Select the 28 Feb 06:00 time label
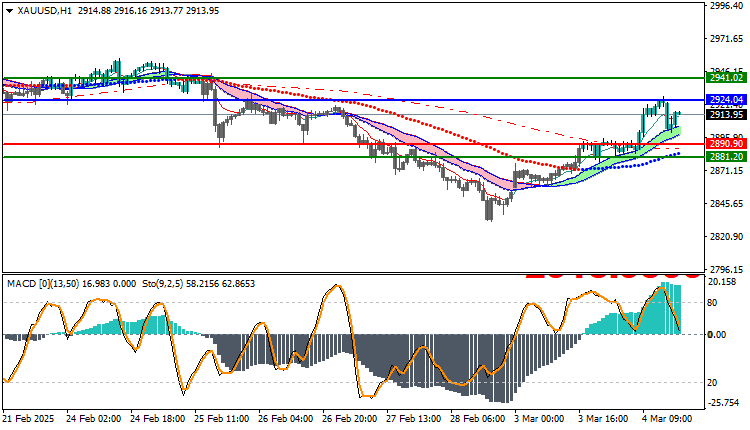The image size is (750, 430). (x=478, y=419)
